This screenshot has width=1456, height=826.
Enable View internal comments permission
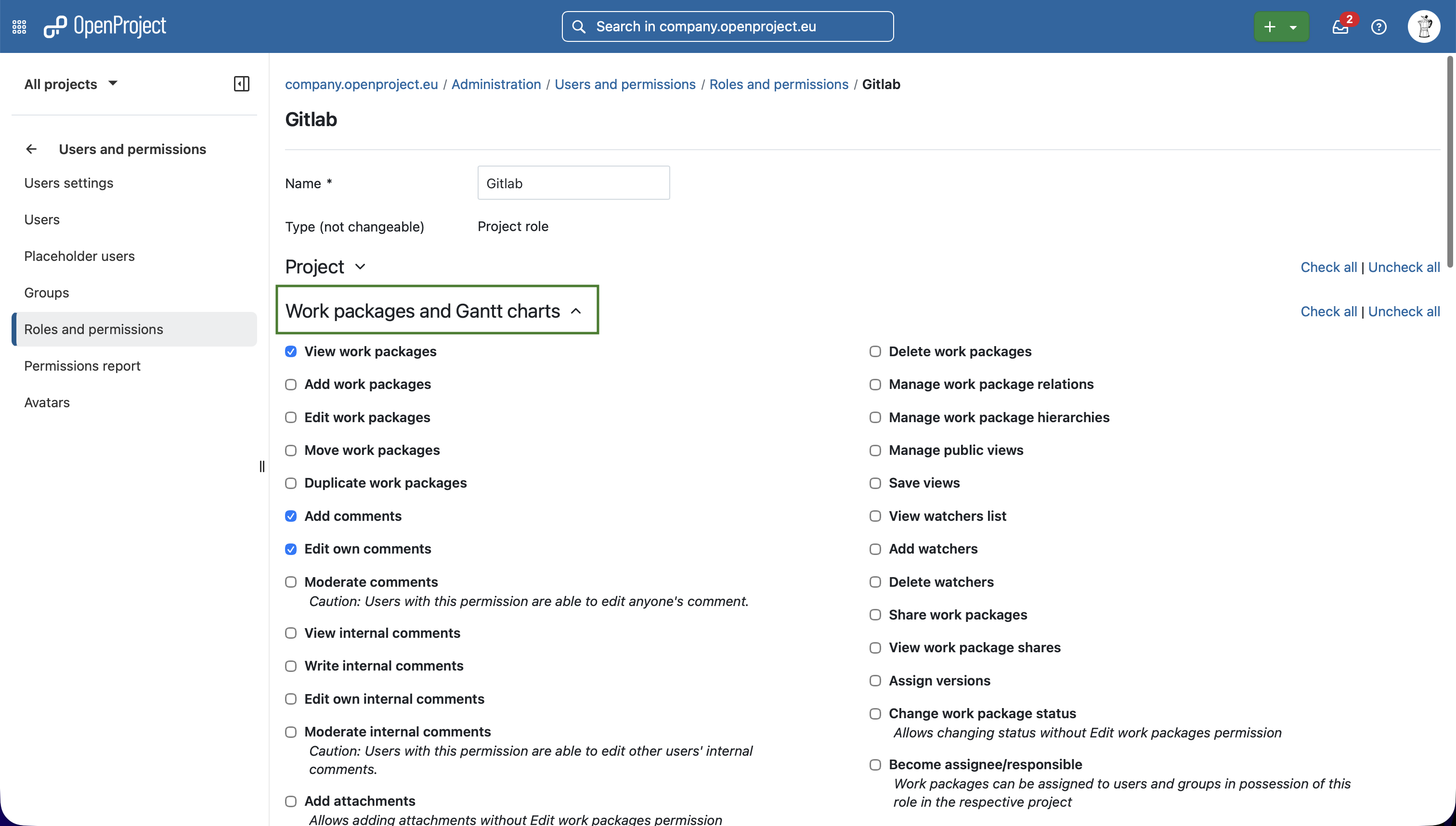coord(290,633)
